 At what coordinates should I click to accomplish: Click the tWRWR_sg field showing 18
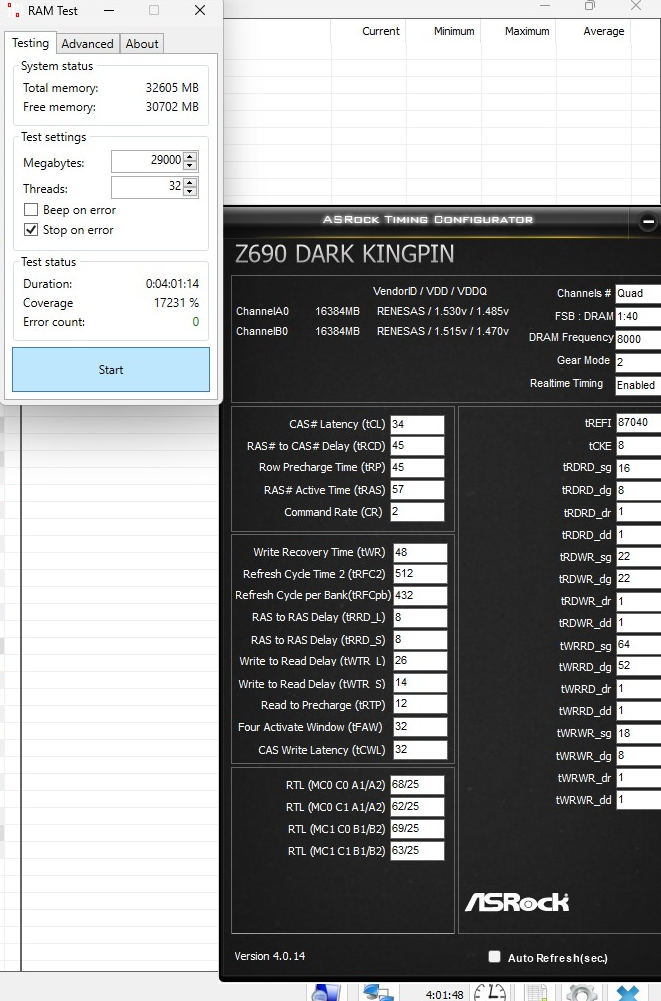(x=639, y=733)
